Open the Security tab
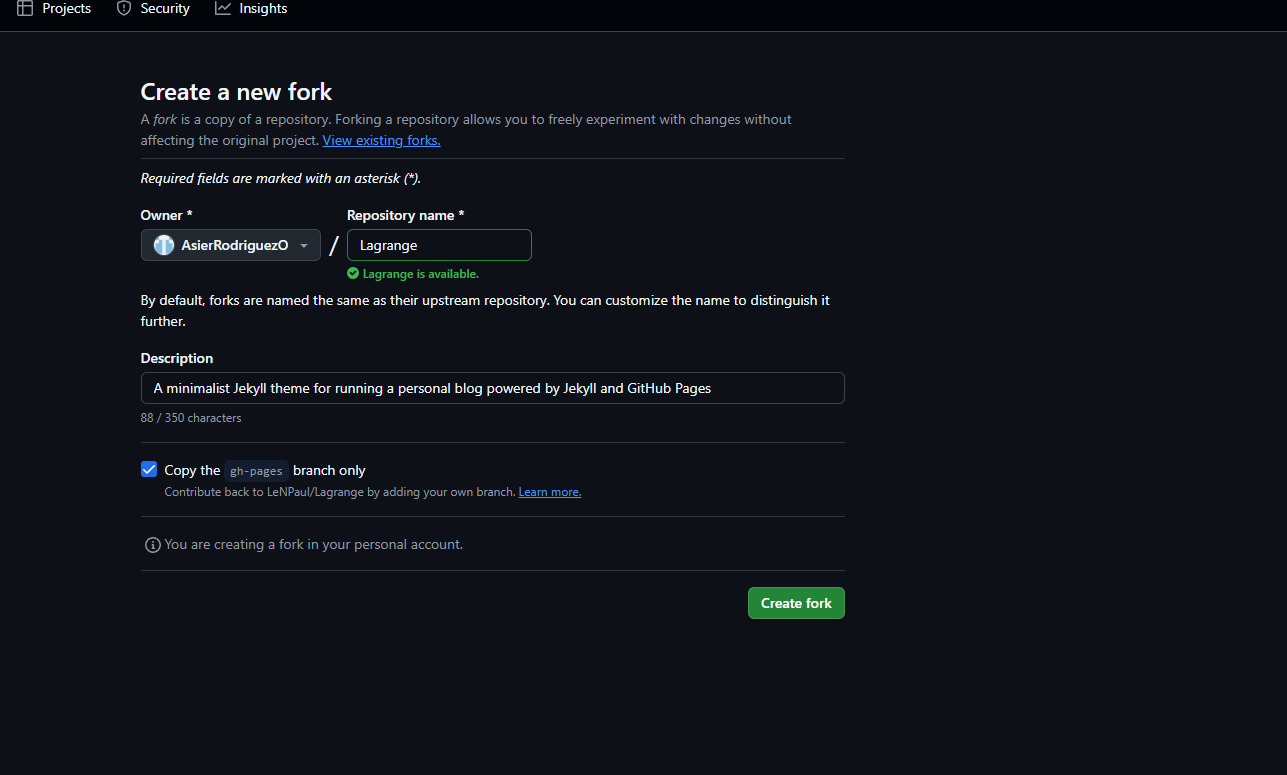1287x775 pixels. [165, 9]
